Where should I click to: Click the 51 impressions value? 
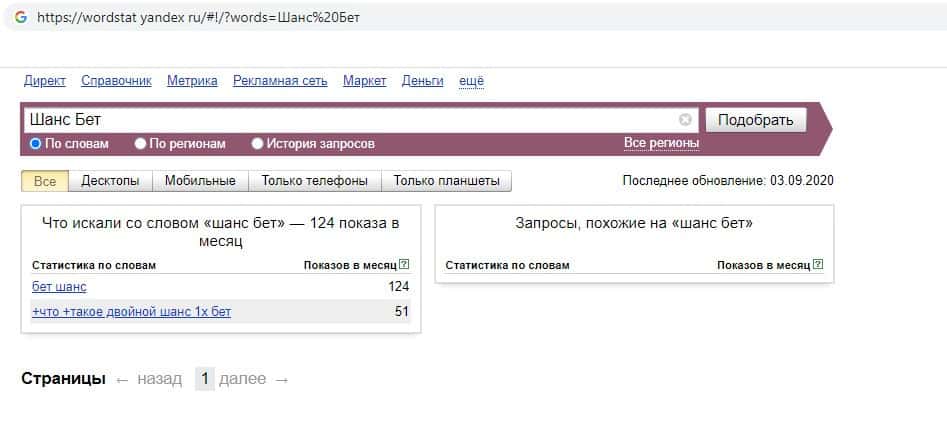pos(402,312)
